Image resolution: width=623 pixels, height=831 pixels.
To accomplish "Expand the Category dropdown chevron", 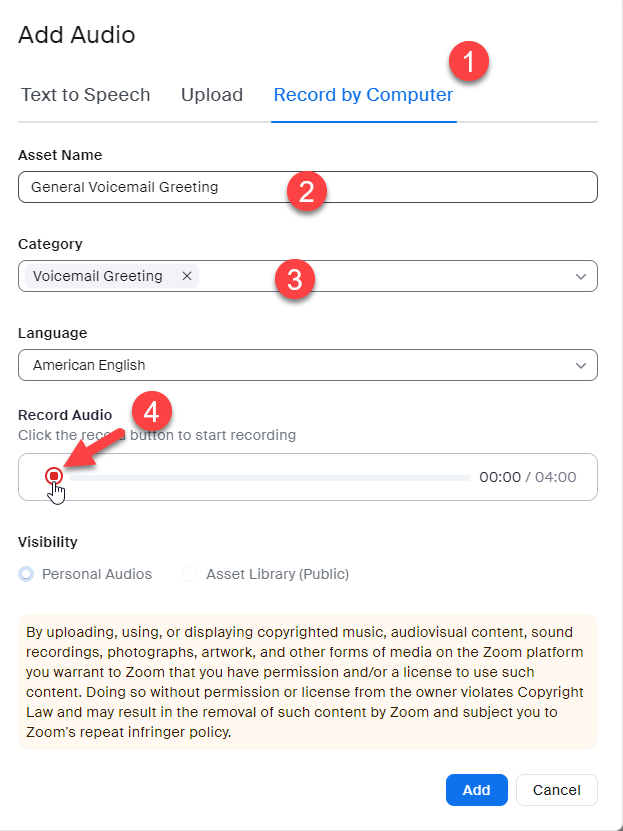I will 581,277.
